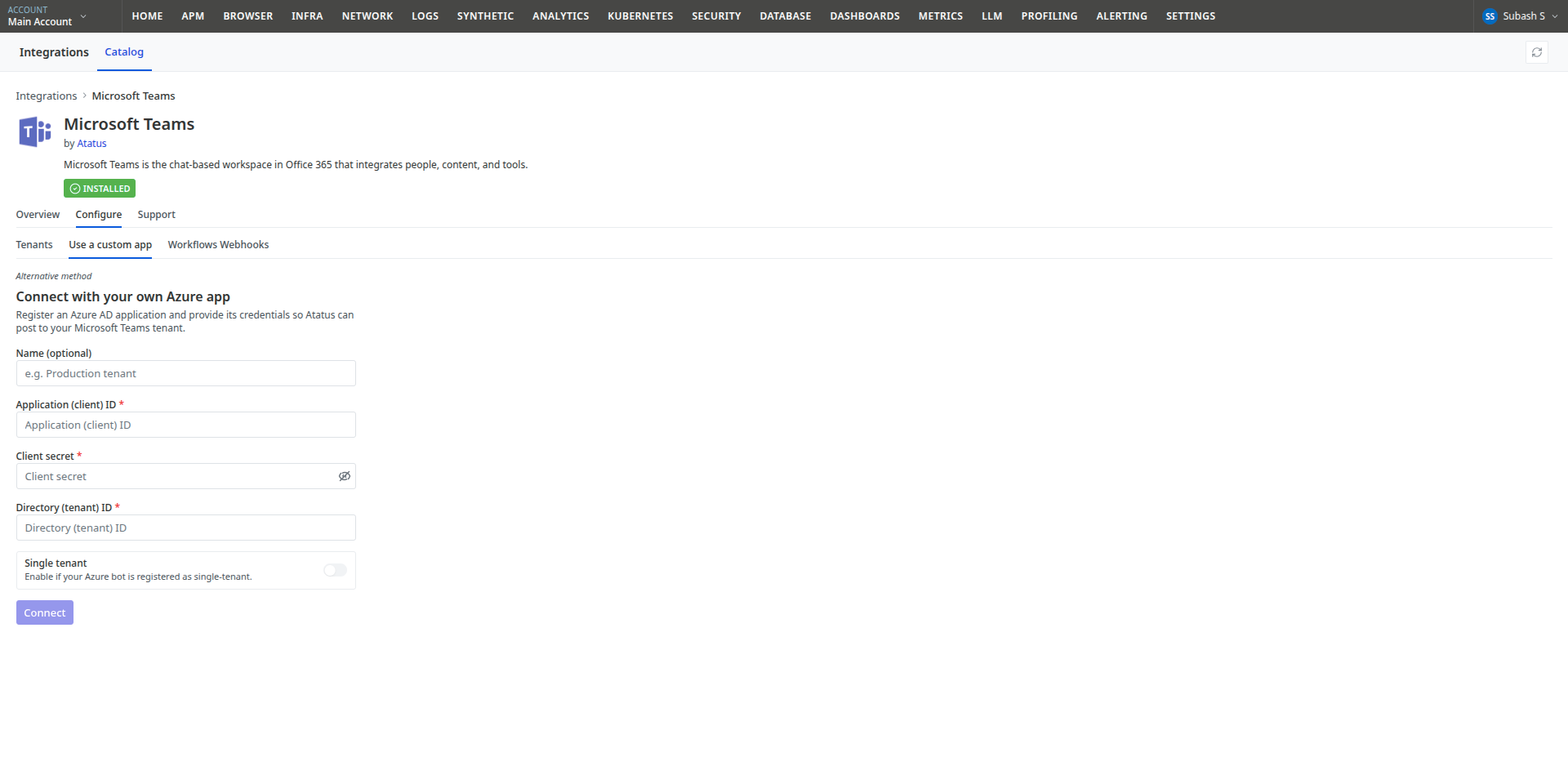Click the Alternative method label
The width and height of the screenshot is (1568, 757).
54,276
